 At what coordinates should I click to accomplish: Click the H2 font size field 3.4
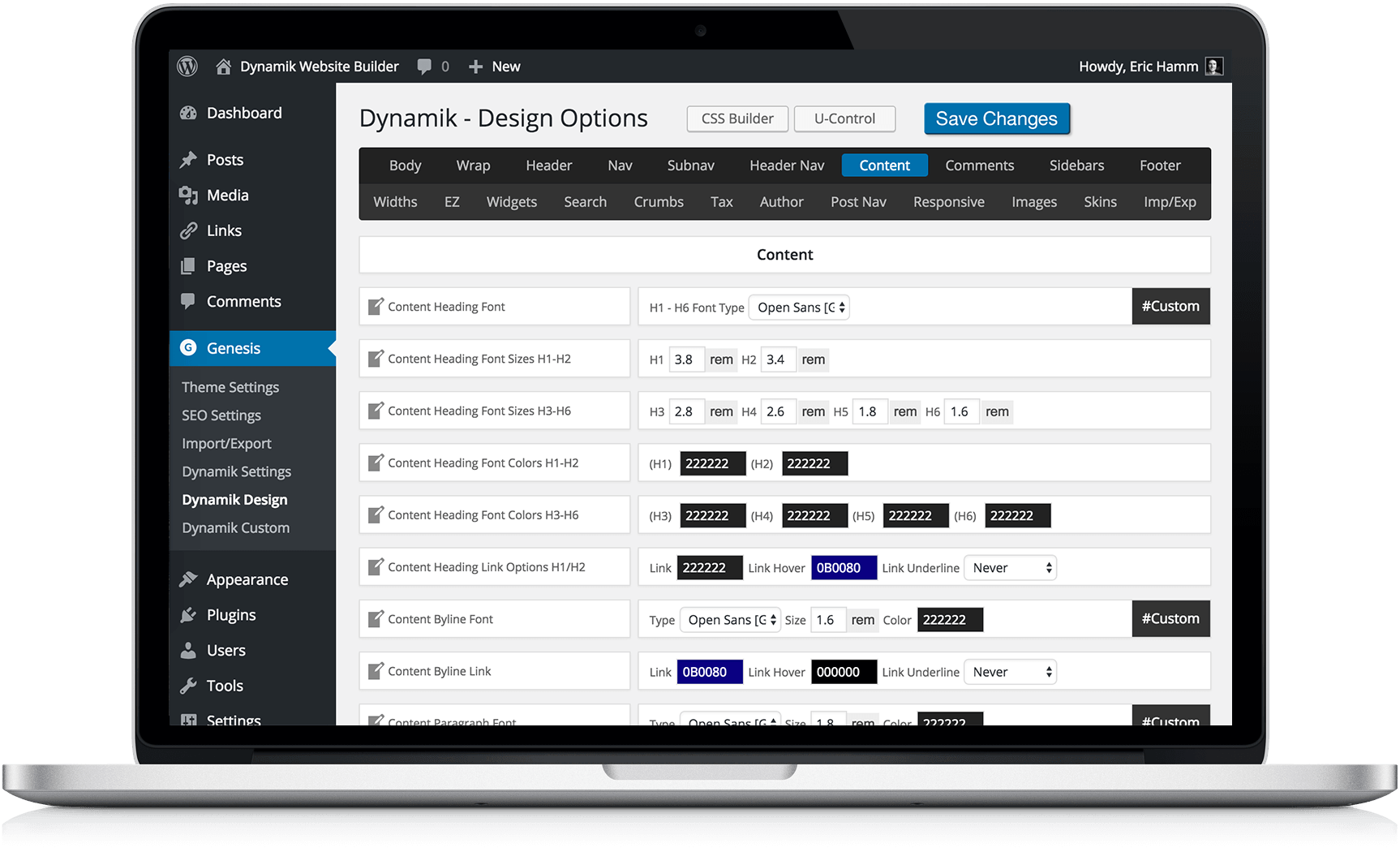[778, 359]
